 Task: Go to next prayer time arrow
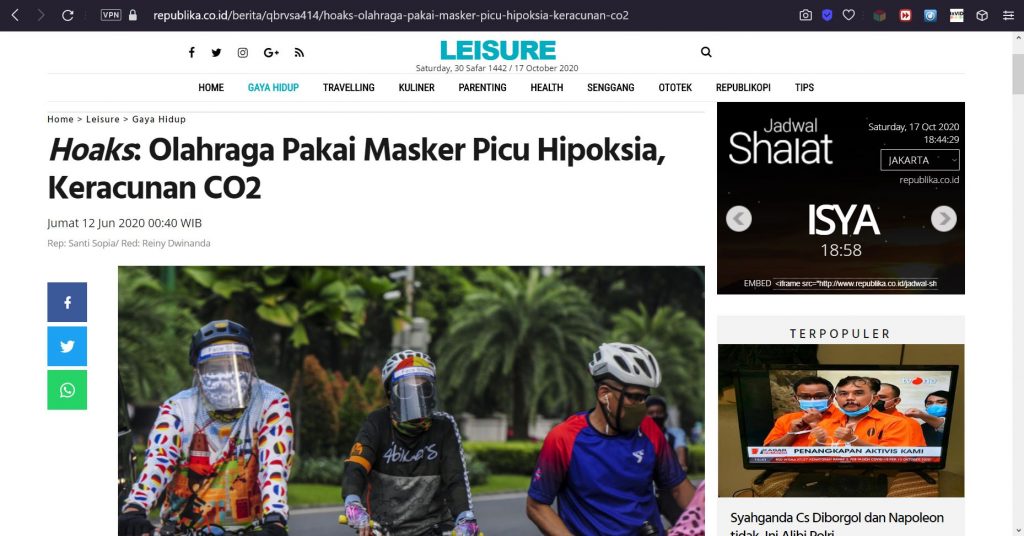(x=944, y=219)
